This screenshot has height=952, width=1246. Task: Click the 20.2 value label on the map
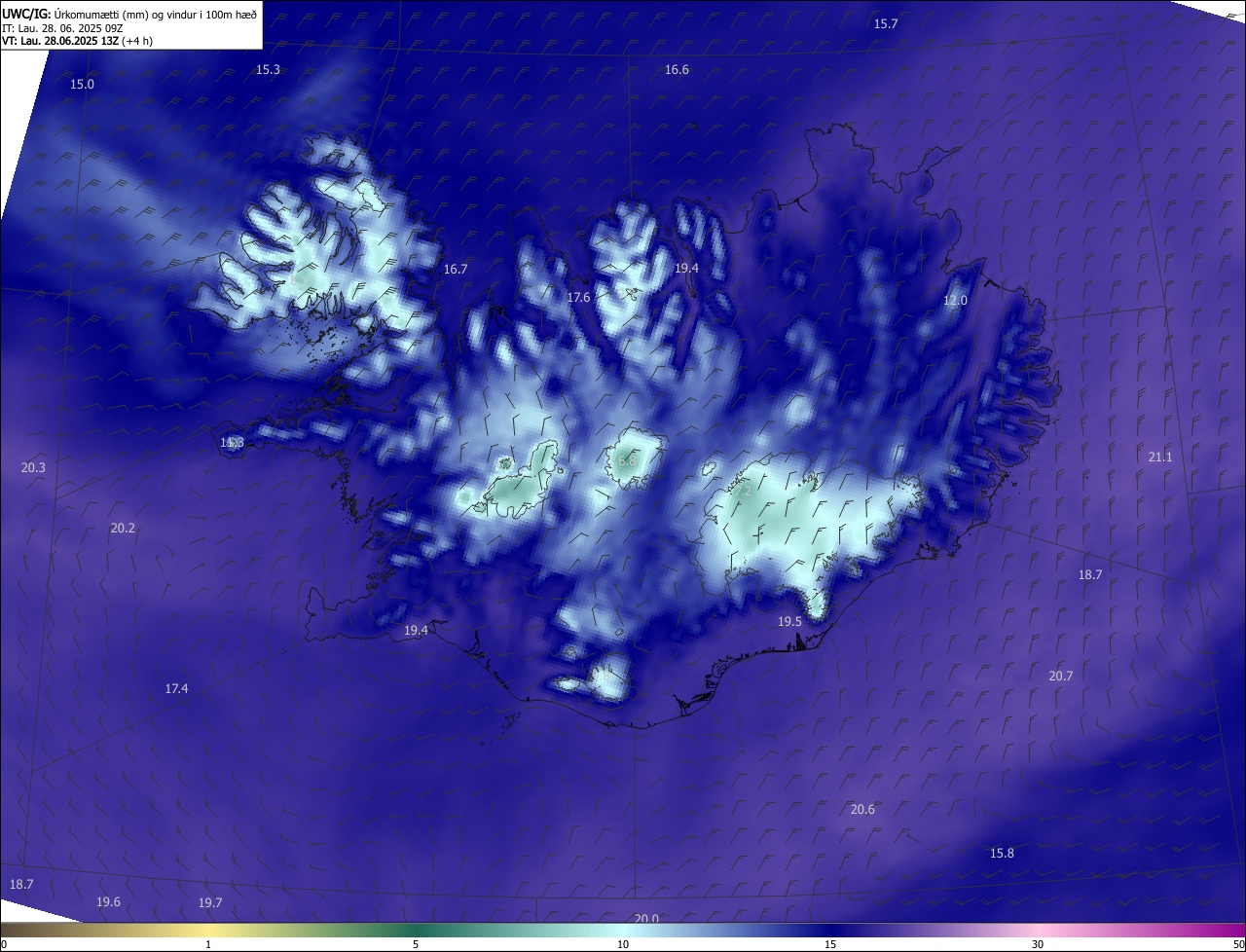123,529
